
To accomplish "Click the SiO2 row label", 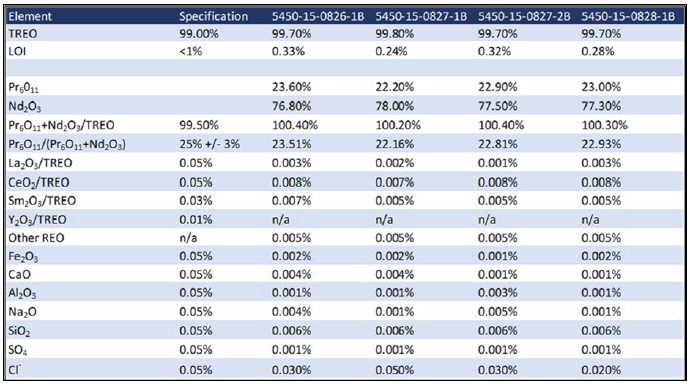I will 19,331.
